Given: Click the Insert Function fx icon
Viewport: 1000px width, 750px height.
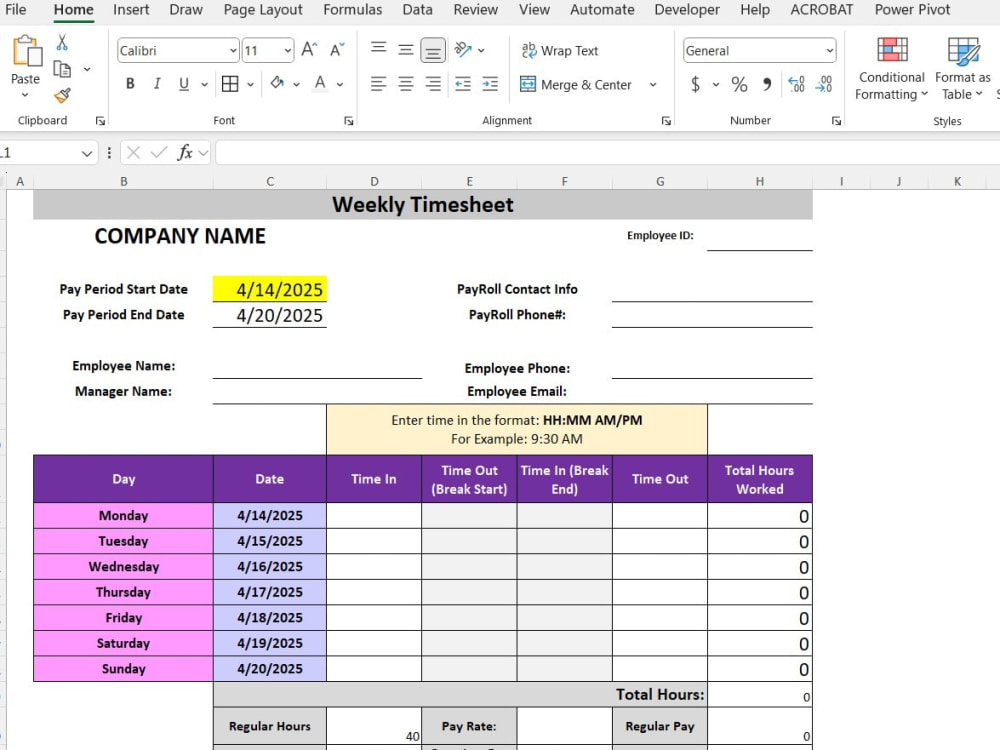Looking at the screenshot, I should (x=185, y=152).
